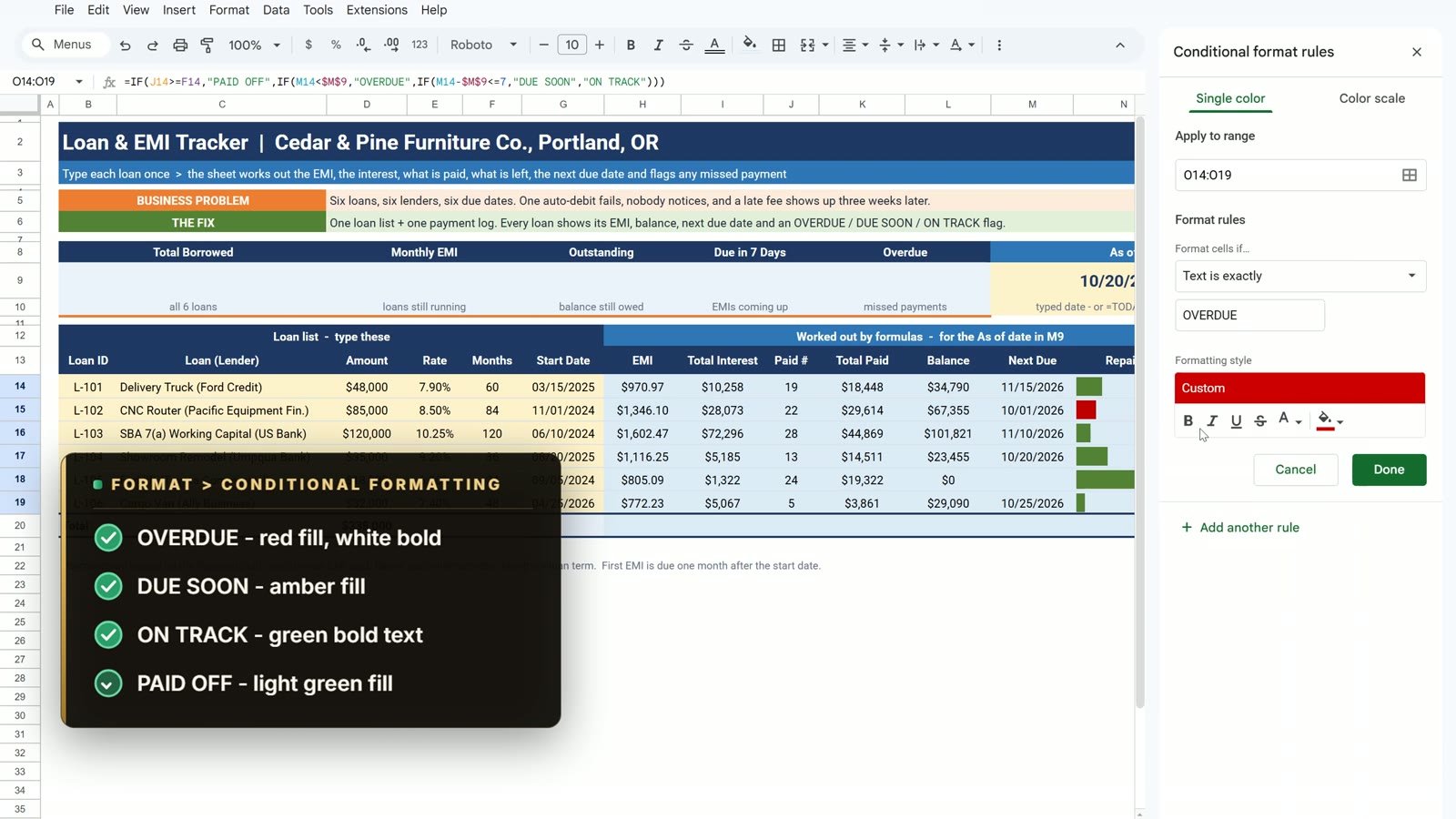Open the Format menu
This screenshot has height=819, width=1456.
[x=229, y=10]
